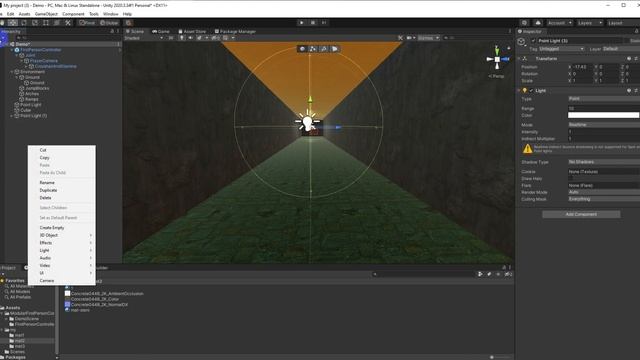The image size is (640, 360).
Task: Choose Rename in the context menu
Action: (62, 182)
